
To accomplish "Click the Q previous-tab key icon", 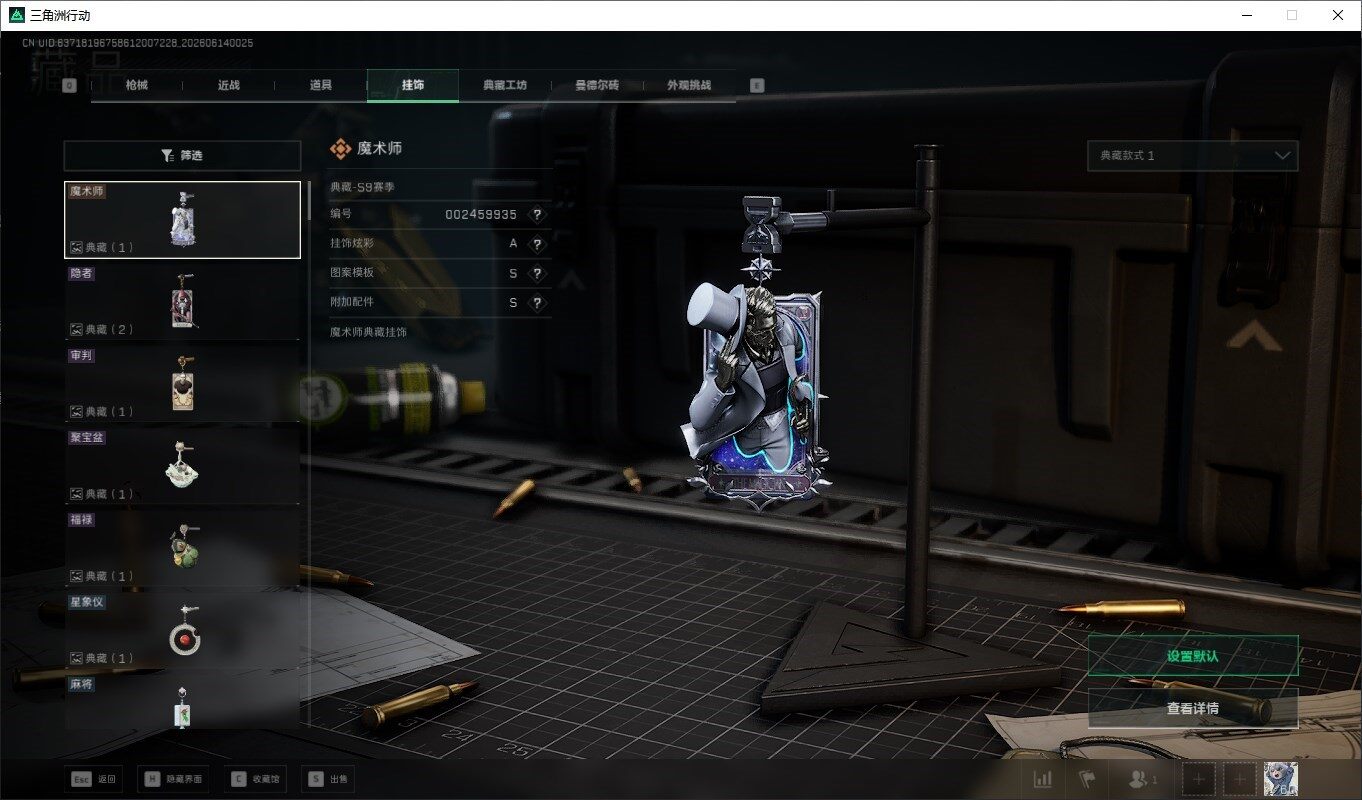I will (69, 86).
